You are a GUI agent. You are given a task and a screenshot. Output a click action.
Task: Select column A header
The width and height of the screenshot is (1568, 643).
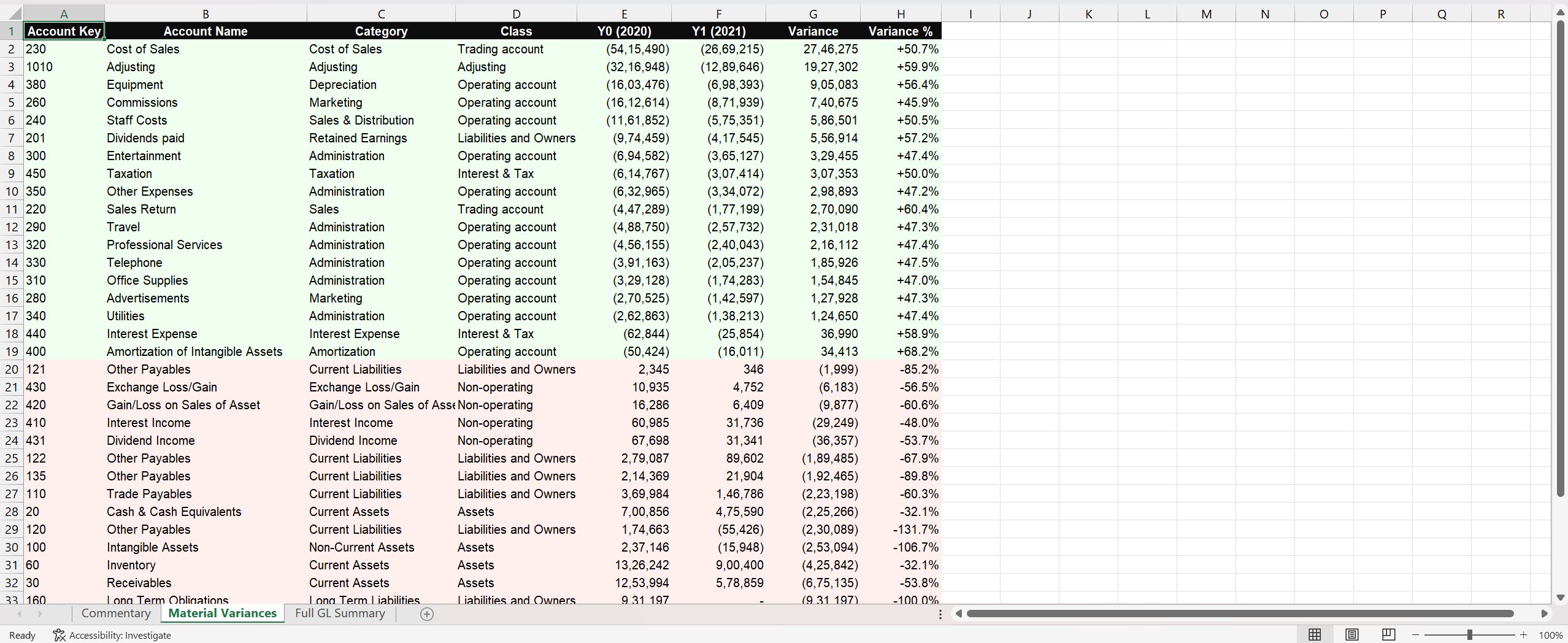pyautogui.click(x=64, y=13)
